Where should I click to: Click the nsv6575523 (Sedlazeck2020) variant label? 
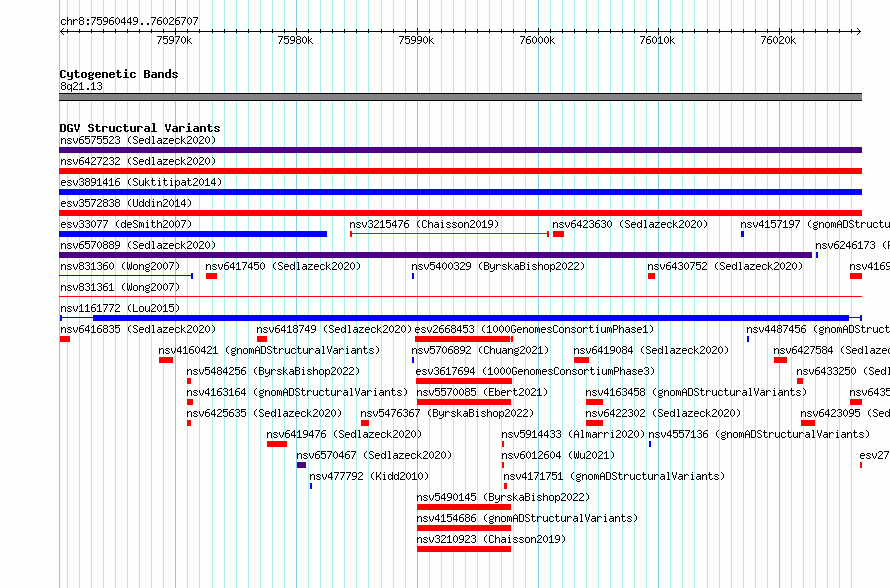[x=138, y=140]
